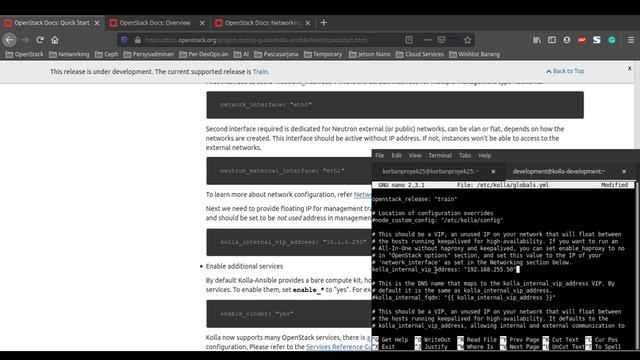Open page actions three-dot menu

[427, 40]
